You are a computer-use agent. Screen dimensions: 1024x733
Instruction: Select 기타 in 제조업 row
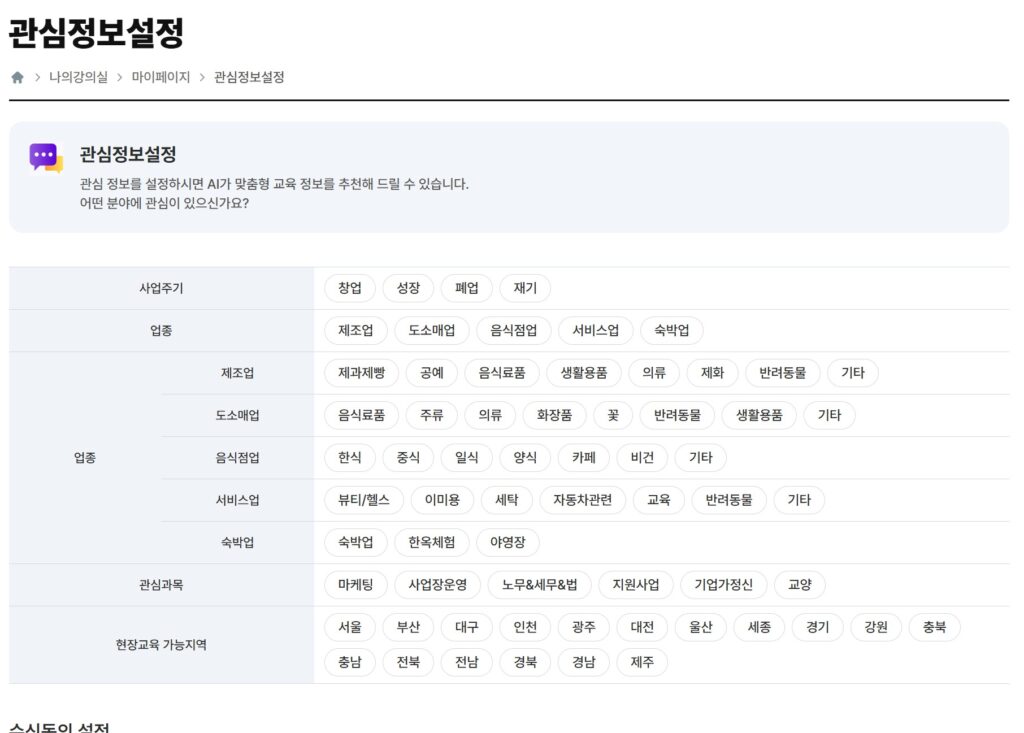pyautogui.click(x=853, y=373)
